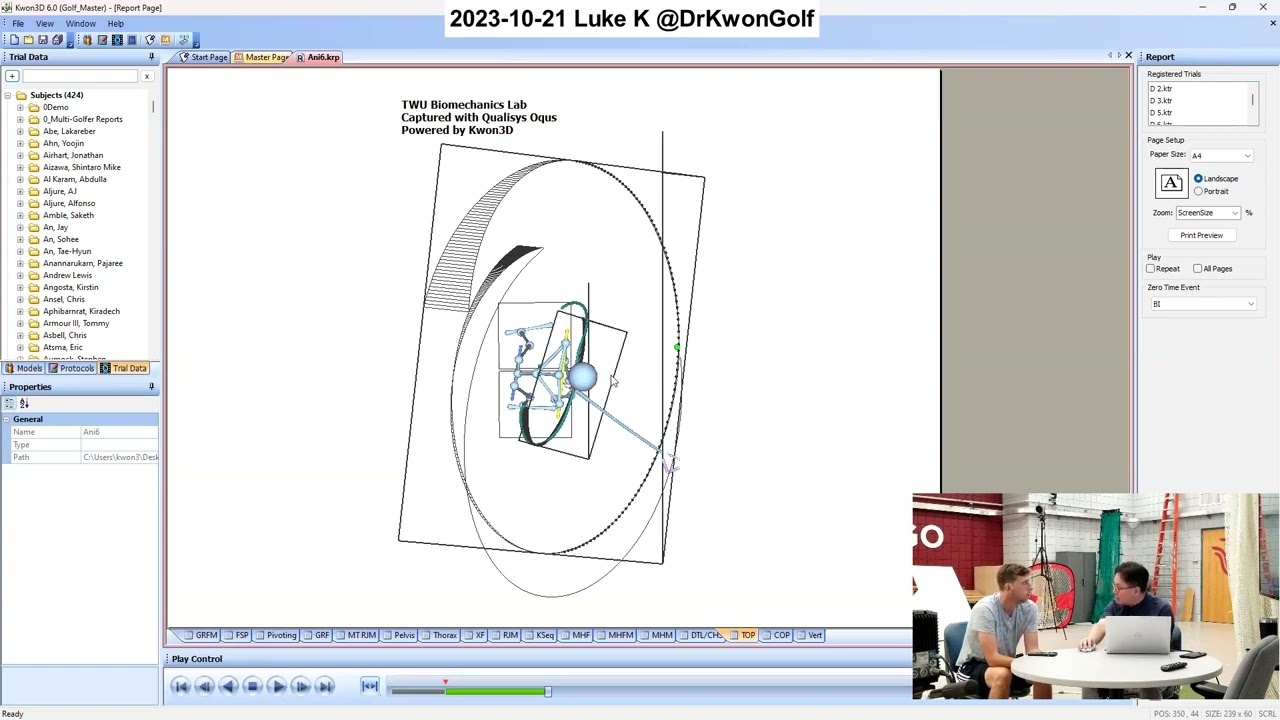1280x720 pixels.
Task: Open the Window menu
Action: (81, 24)
